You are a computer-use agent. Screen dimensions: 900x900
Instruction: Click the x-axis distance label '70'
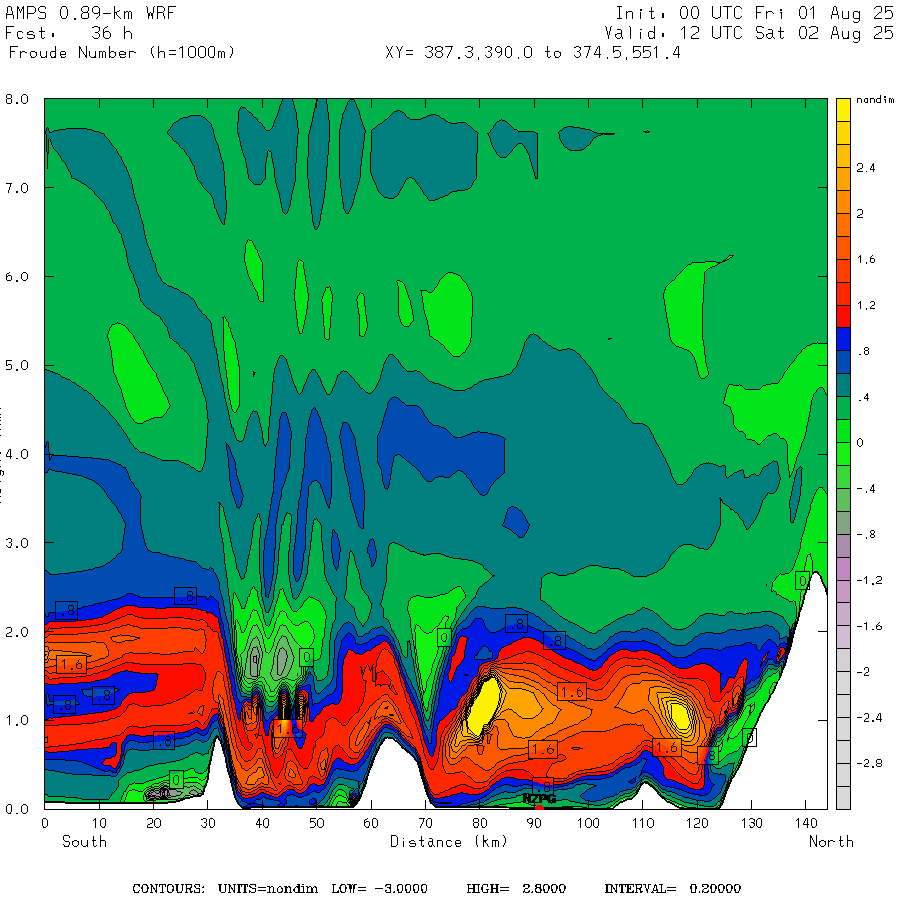(425, 824)
